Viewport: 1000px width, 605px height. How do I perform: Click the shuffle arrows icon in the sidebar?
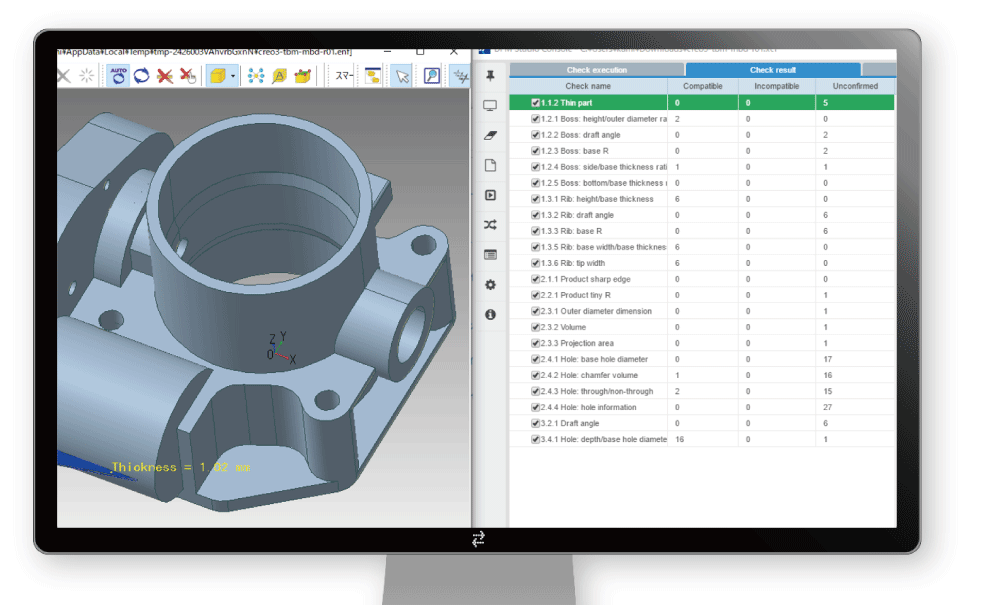coord(490,225)
